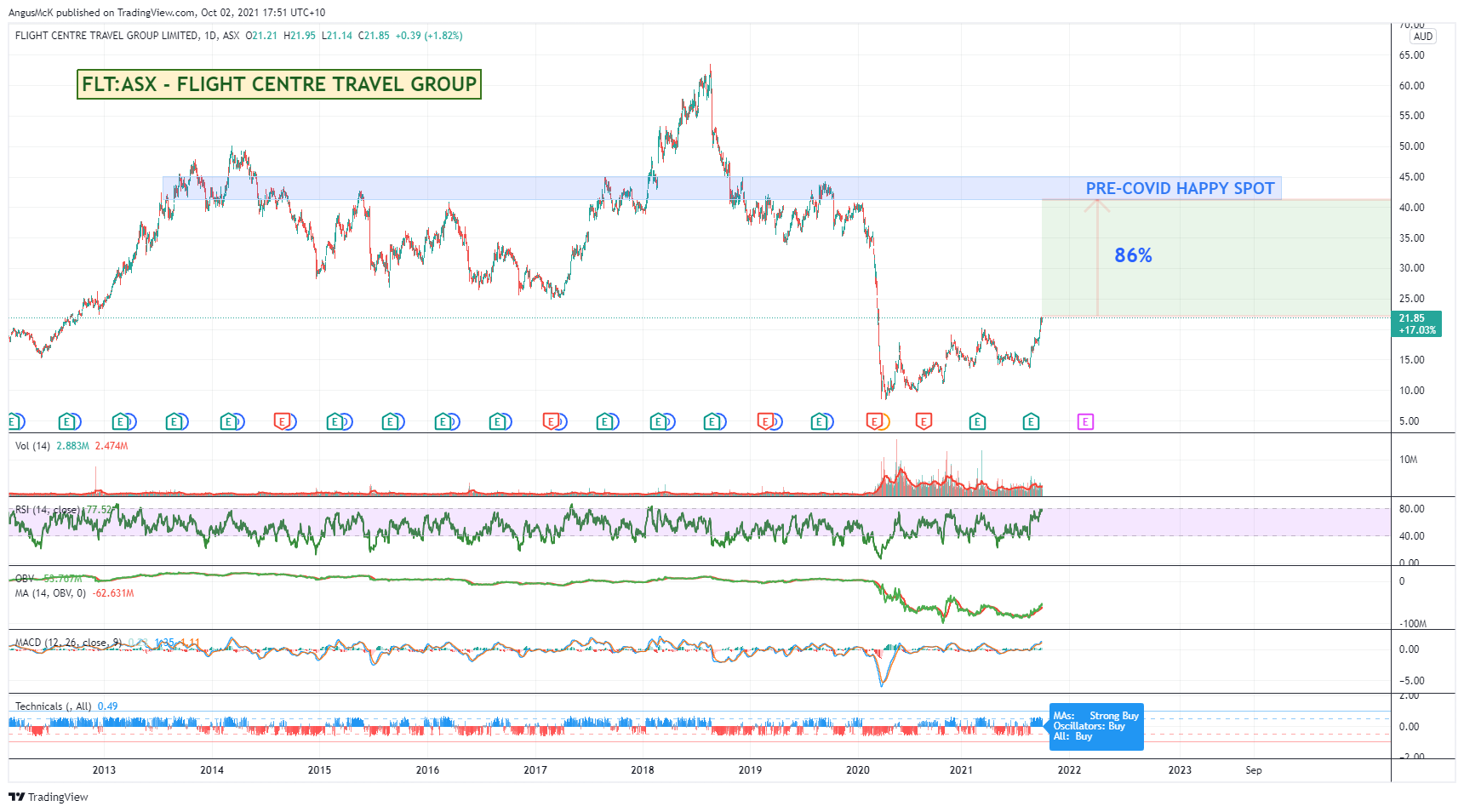Click the OBV indicator legend
The height and width of the screenshot is (812, 1464).
(x=25, y=579)
